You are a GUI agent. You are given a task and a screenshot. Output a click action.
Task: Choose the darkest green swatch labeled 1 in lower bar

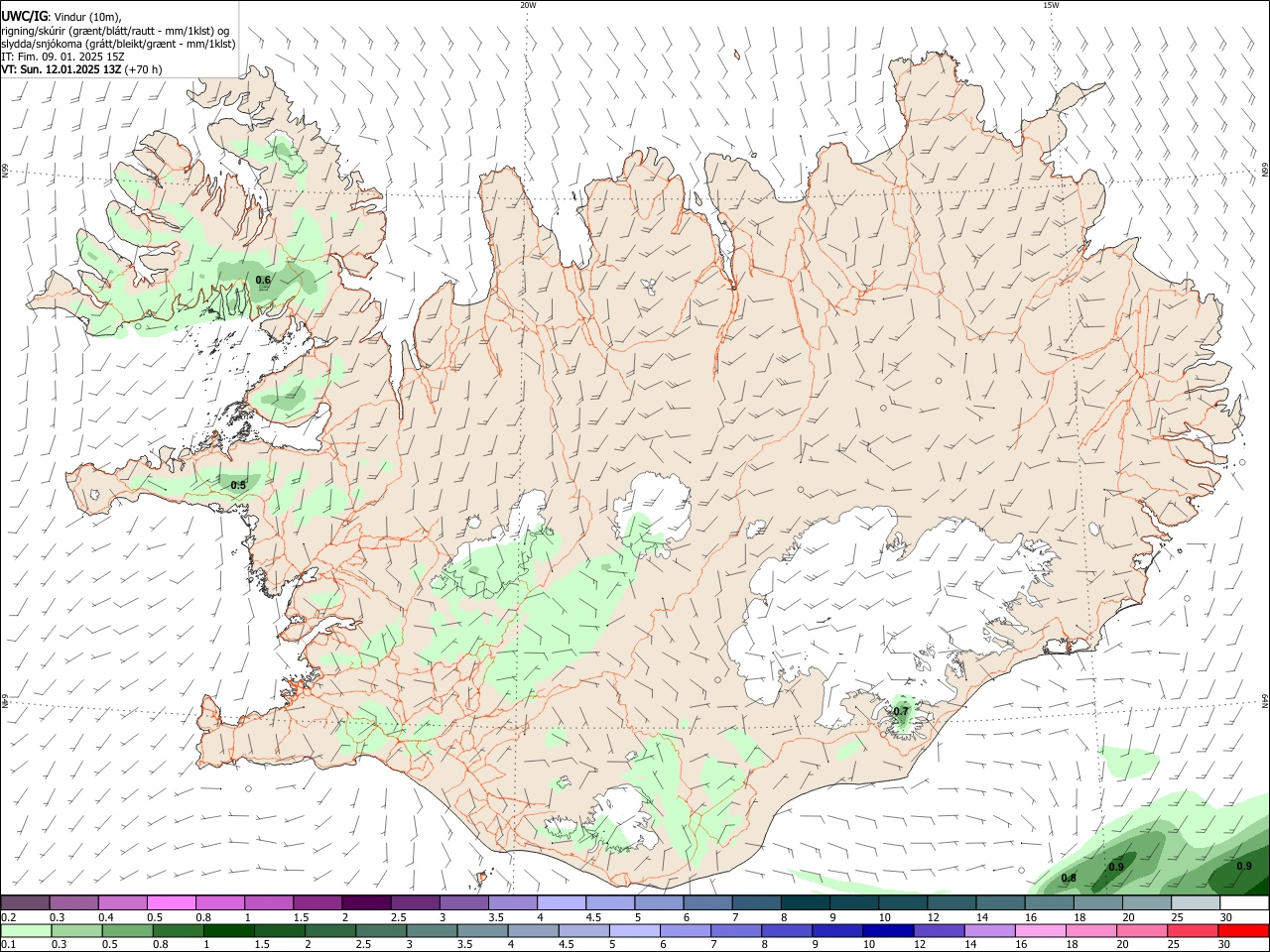click(x=228, y=930)
